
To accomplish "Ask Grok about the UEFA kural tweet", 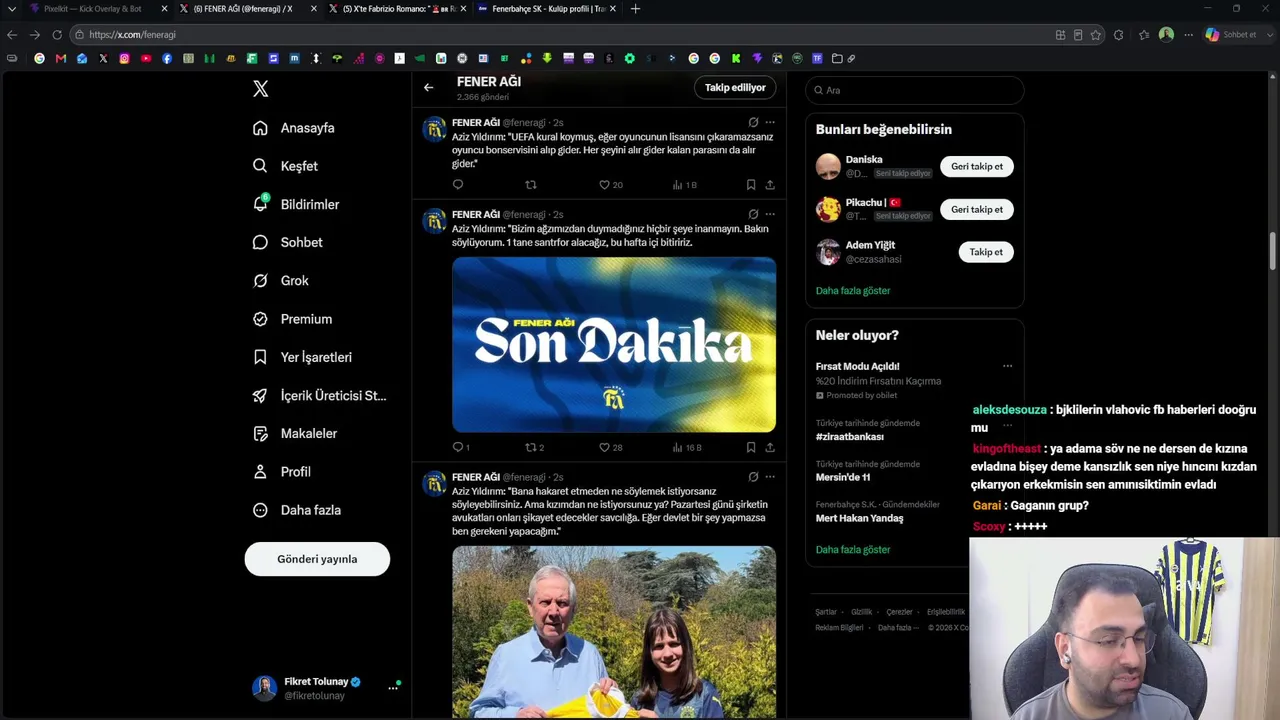I will tap(753, 123).
